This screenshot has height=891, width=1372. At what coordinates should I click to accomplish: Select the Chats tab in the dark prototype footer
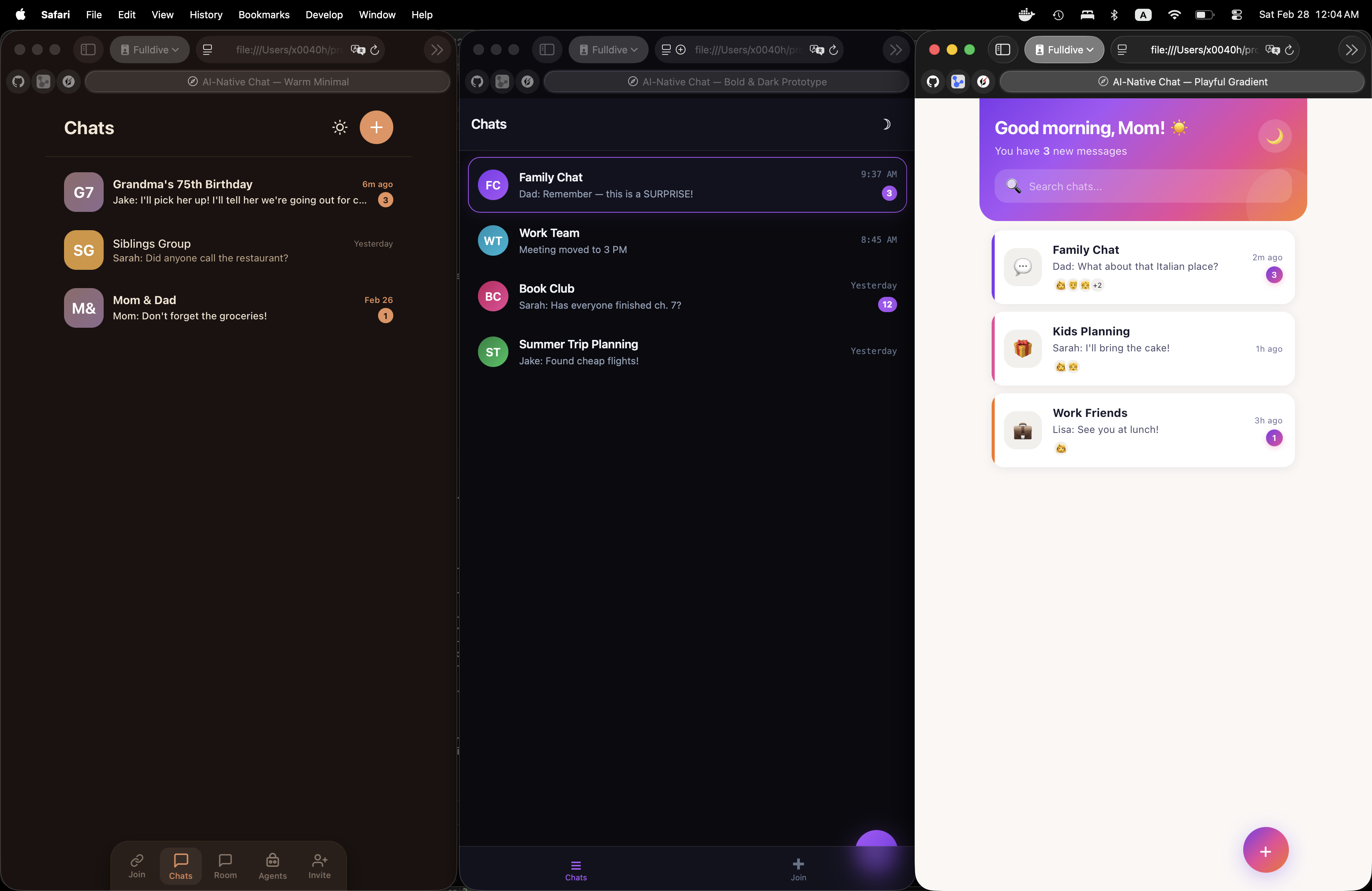(x=576, y=870)
